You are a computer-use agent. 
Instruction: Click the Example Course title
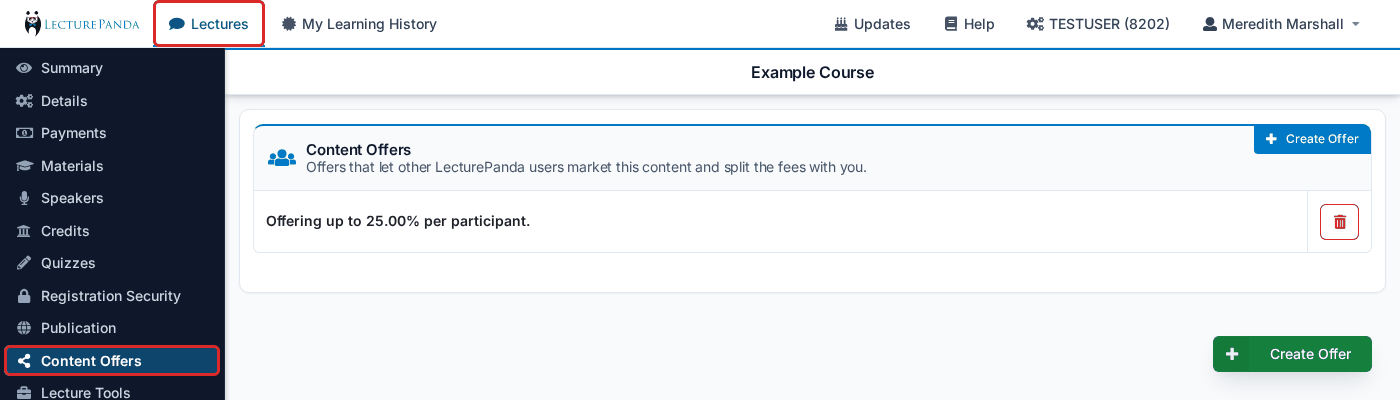point(812,72)
